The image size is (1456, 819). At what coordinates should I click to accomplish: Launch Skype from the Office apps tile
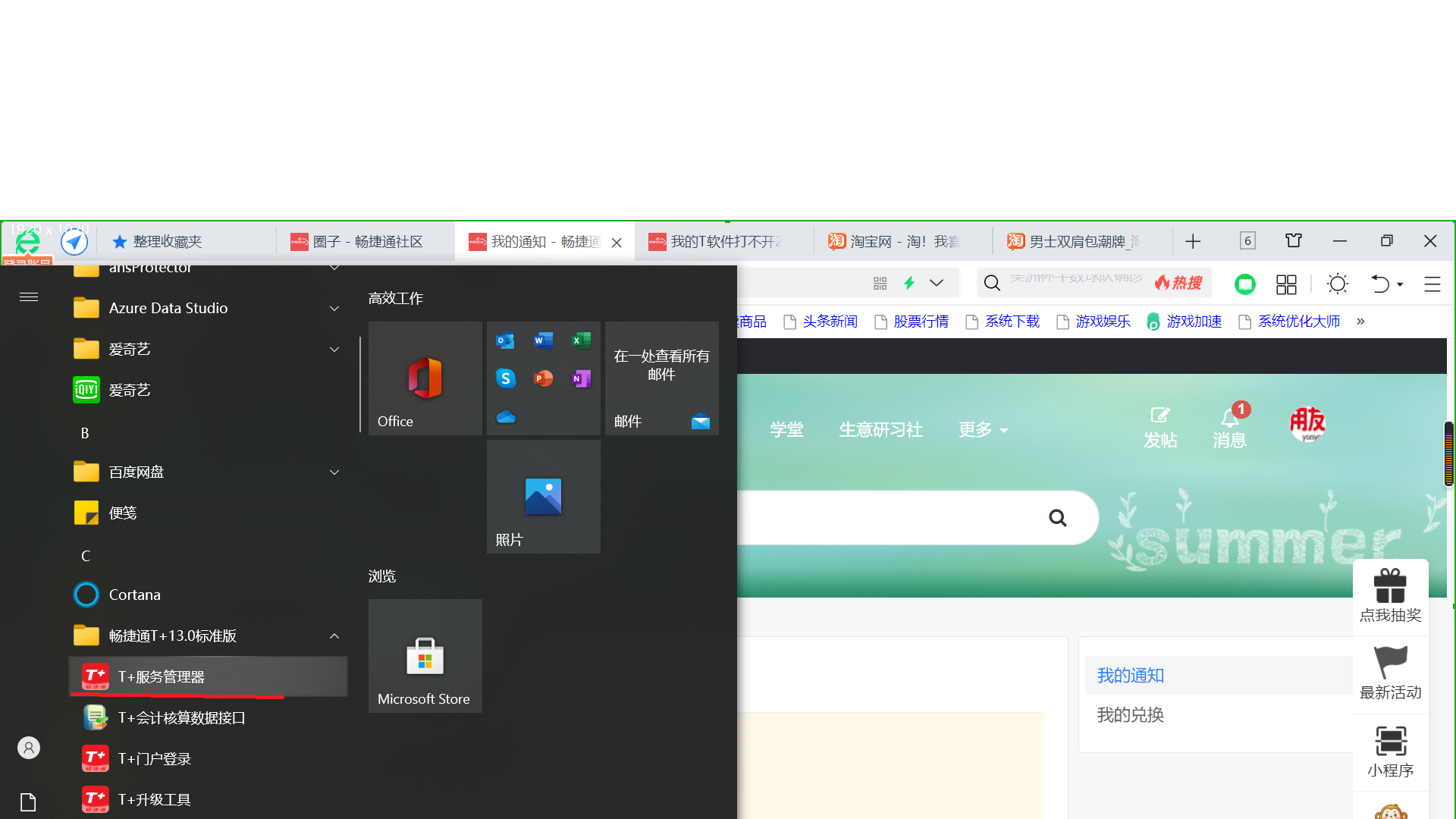click(505, 378)
